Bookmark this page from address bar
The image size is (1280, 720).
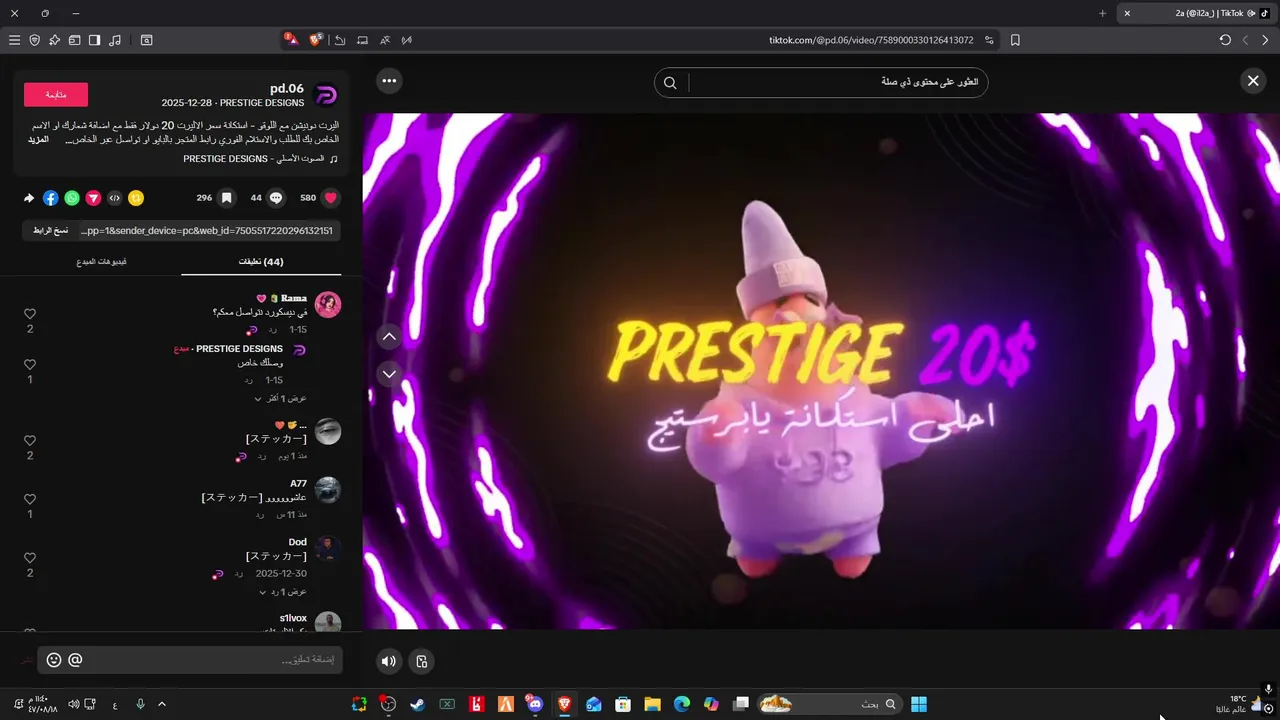click(x=1015, y=40)
